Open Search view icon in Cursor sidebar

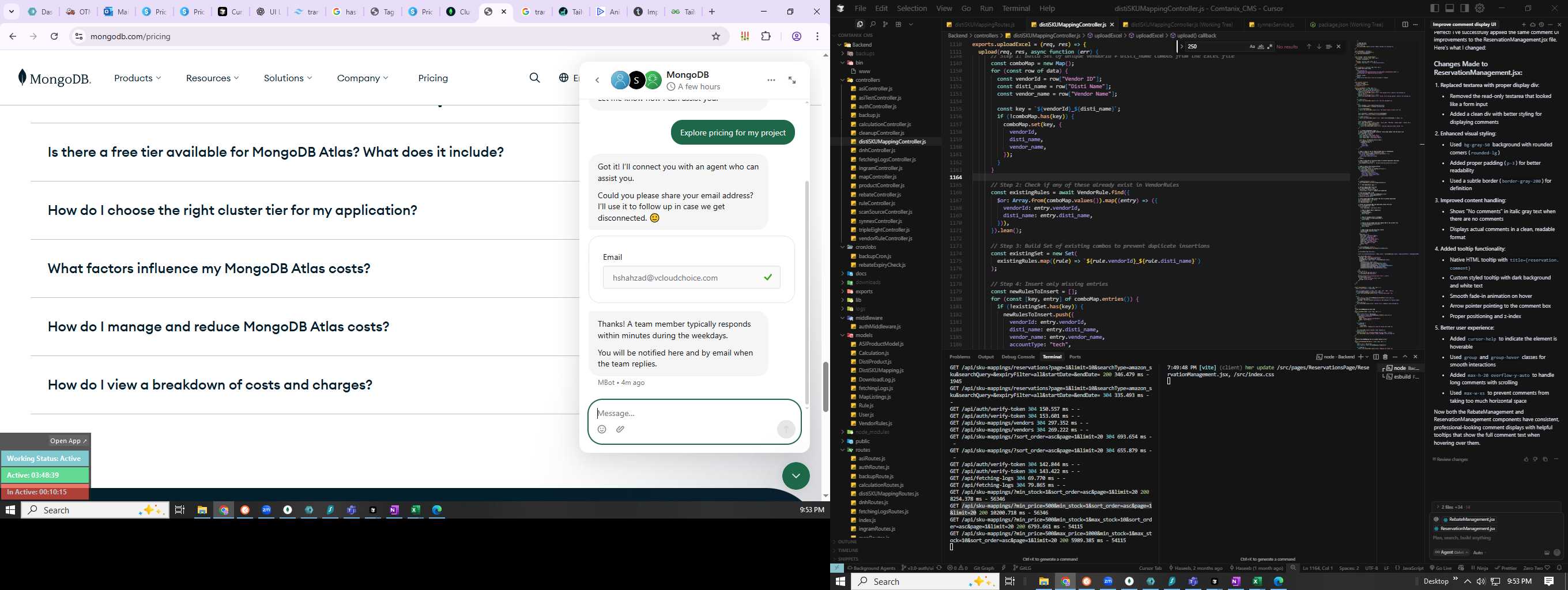[872, 24]
